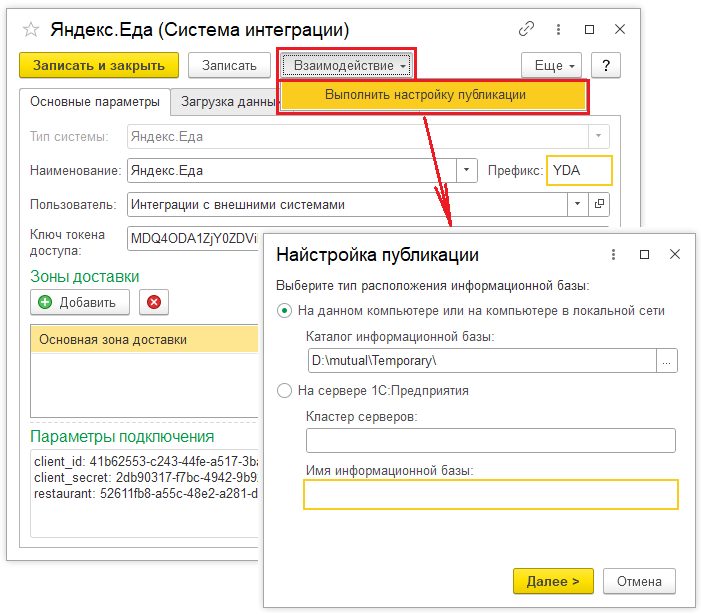Open the selected Пользователь record icon
The height and width of the screenshot is (614, 701).
point(599,204)
